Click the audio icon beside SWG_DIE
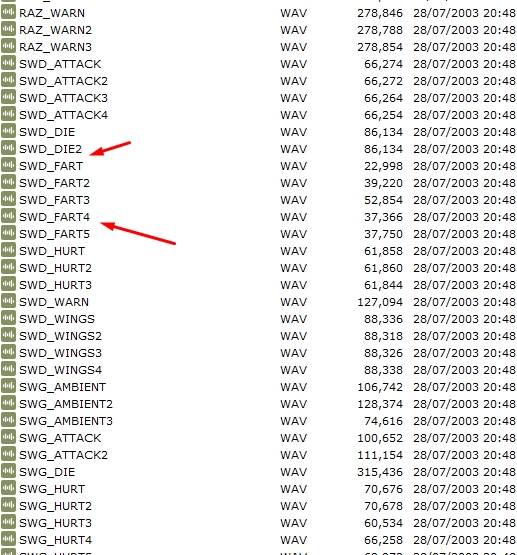This screenshot has height=555, width=517. pos(8,470)
